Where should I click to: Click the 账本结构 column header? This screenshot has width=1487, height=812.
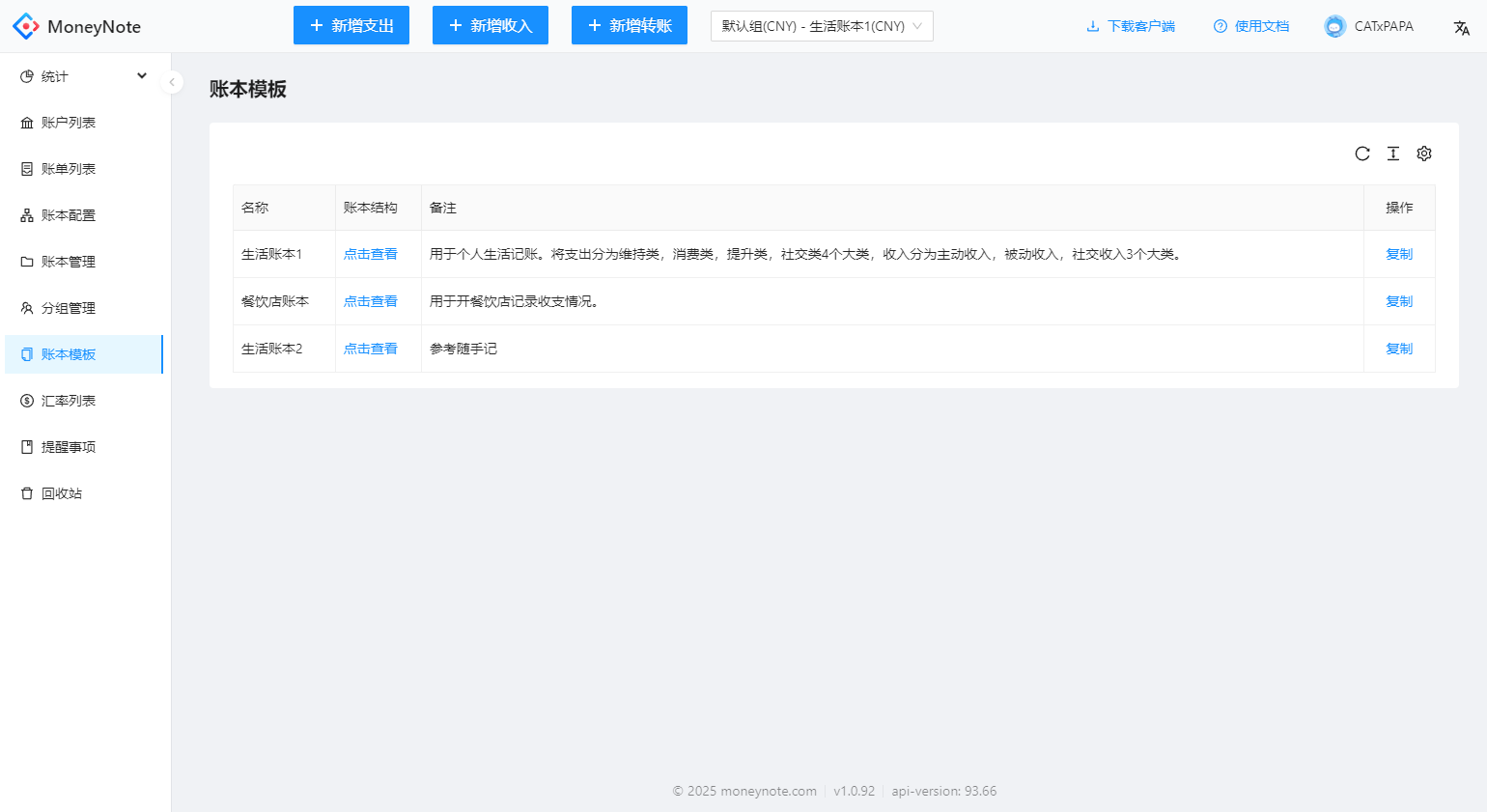click(379, 208)
